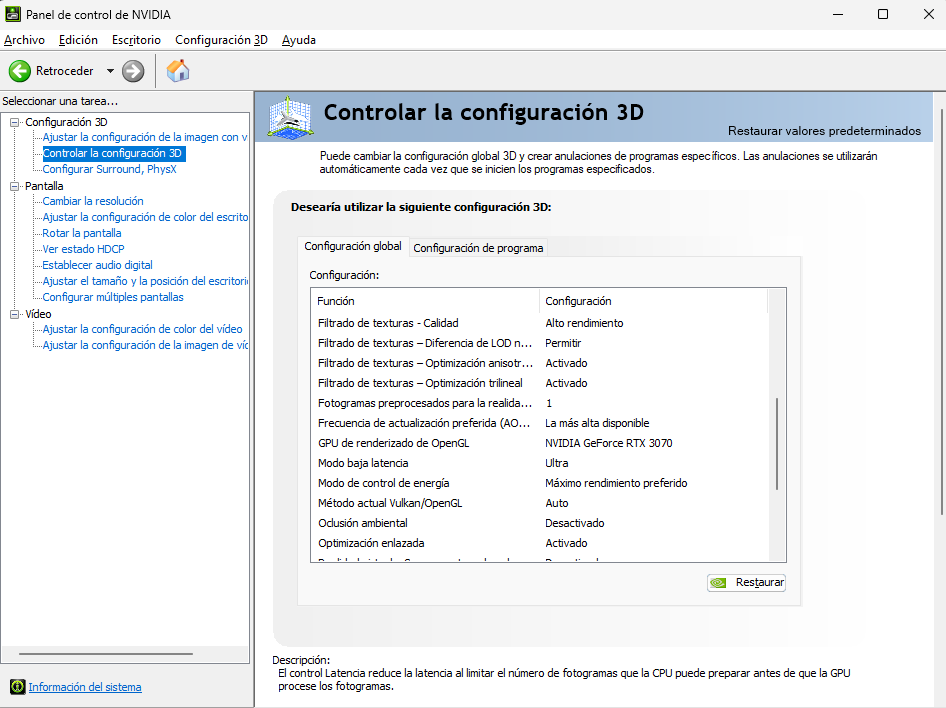Collapse the Pantalla tree node
This screenshot has height=708, width=946.
(14, 186)
